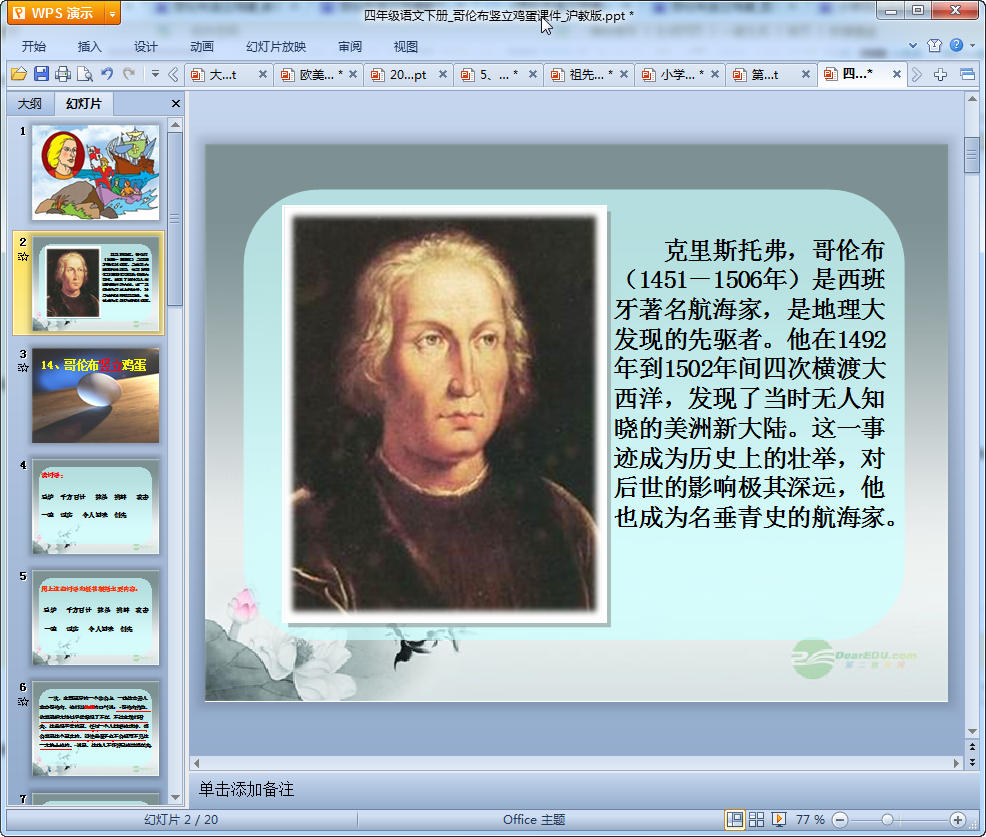Select slide 1 thumbnail with cartoon ships
This screenshot has width=986, height=837.
pos(96,172)
